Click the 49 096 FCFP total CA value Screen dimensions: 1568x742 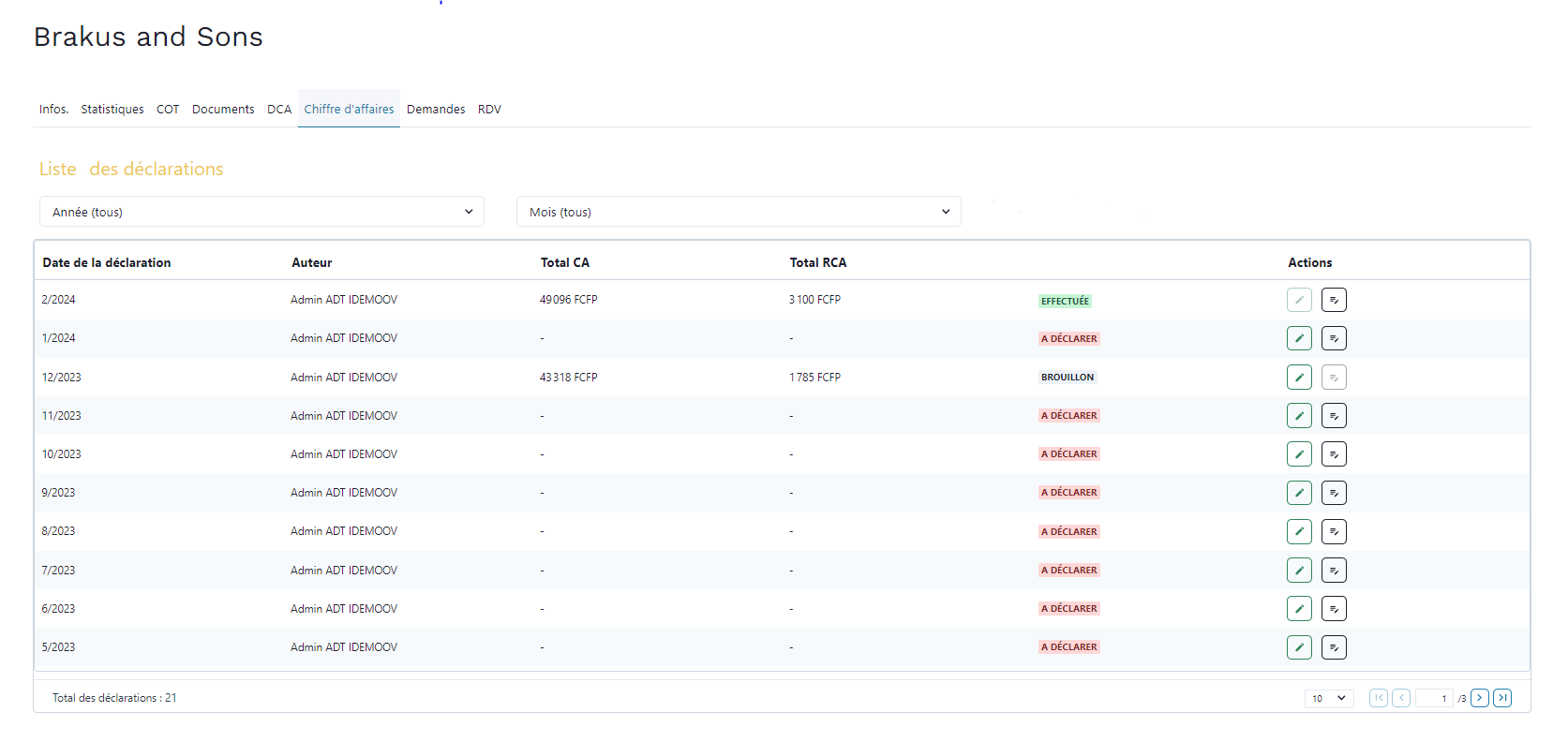[x=568, y=300]
